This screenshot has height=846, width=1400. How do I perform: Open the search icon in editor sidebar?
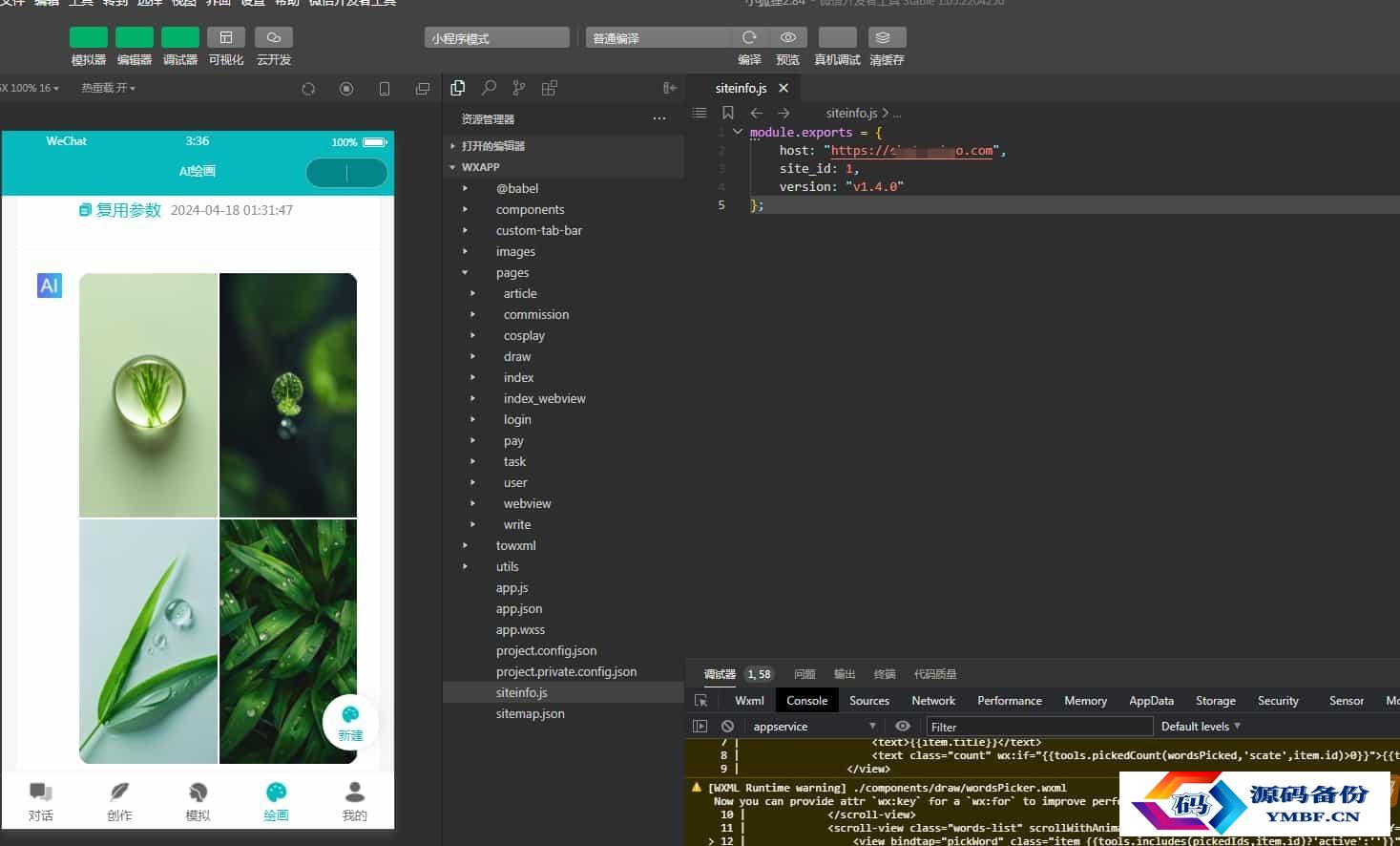coord(489,88)
